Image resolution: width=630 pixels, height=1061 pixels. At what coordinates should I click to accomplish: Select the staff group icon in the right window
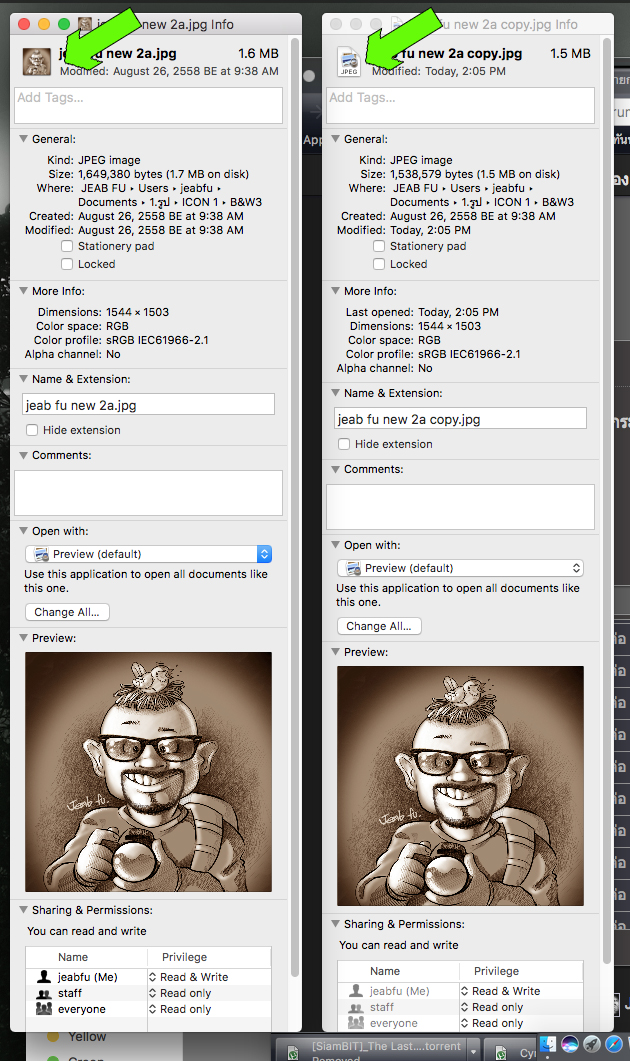click(356, 1008)
